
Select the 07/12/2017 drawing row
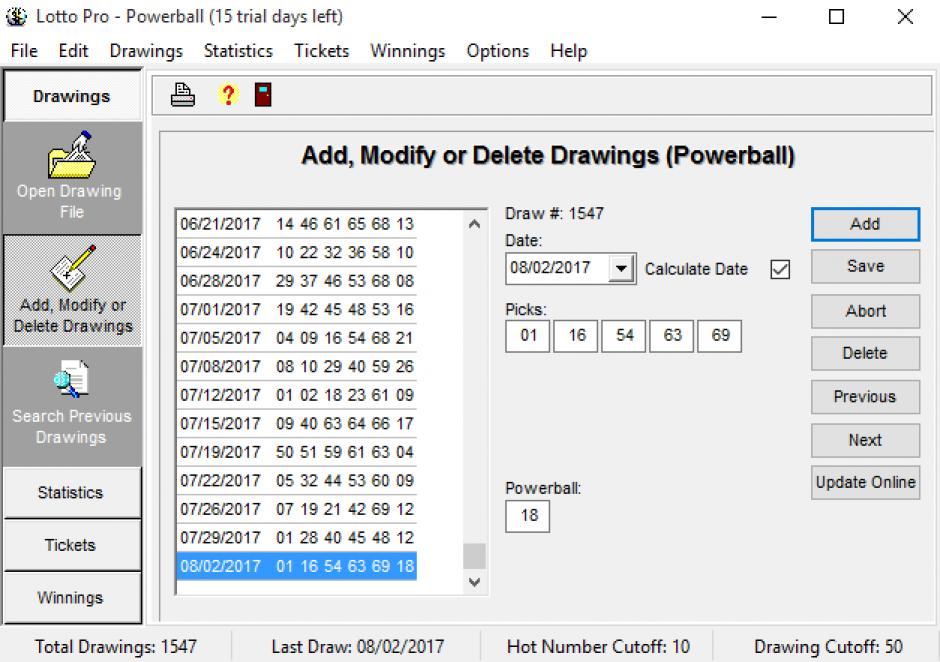(x=297, y=395)
